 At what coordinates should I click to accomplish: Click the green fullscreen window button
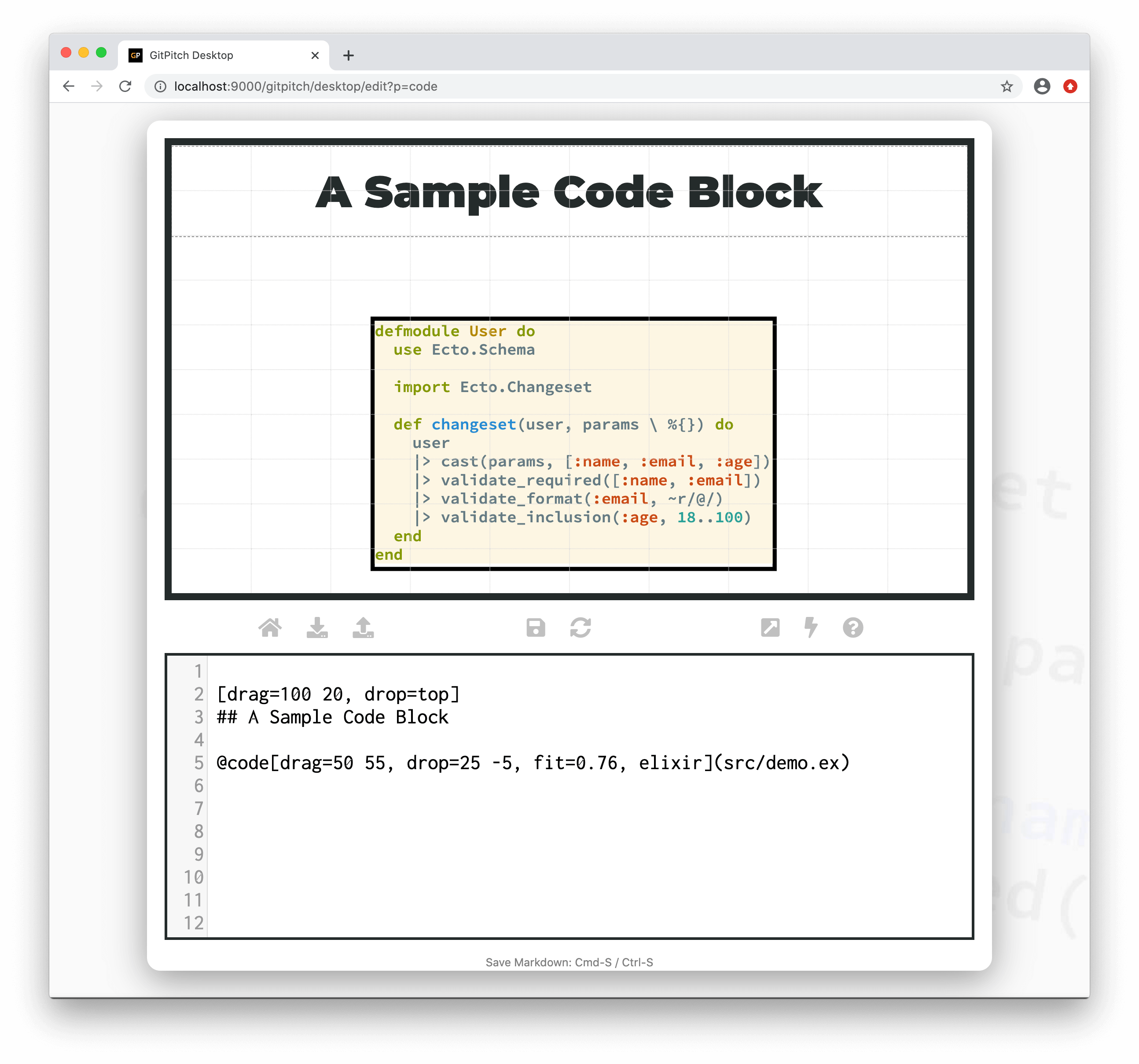pos(101,53)
